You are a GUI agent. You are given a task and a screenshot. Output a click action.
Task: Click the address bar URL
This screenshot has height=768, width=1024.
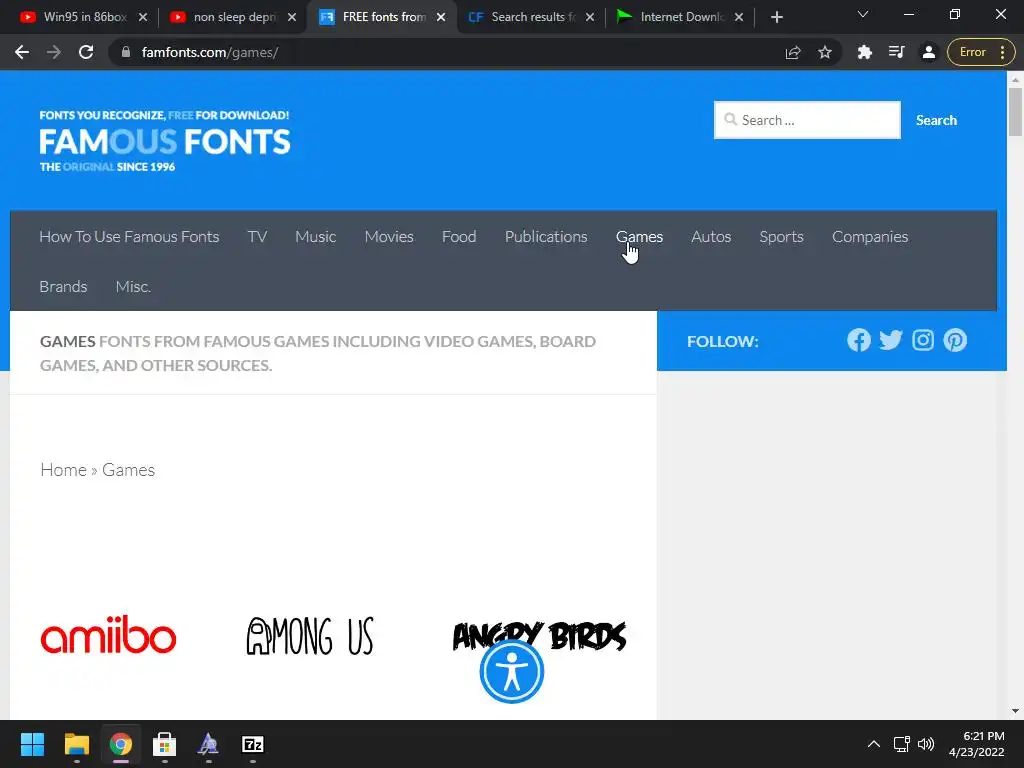coord(210,52)
